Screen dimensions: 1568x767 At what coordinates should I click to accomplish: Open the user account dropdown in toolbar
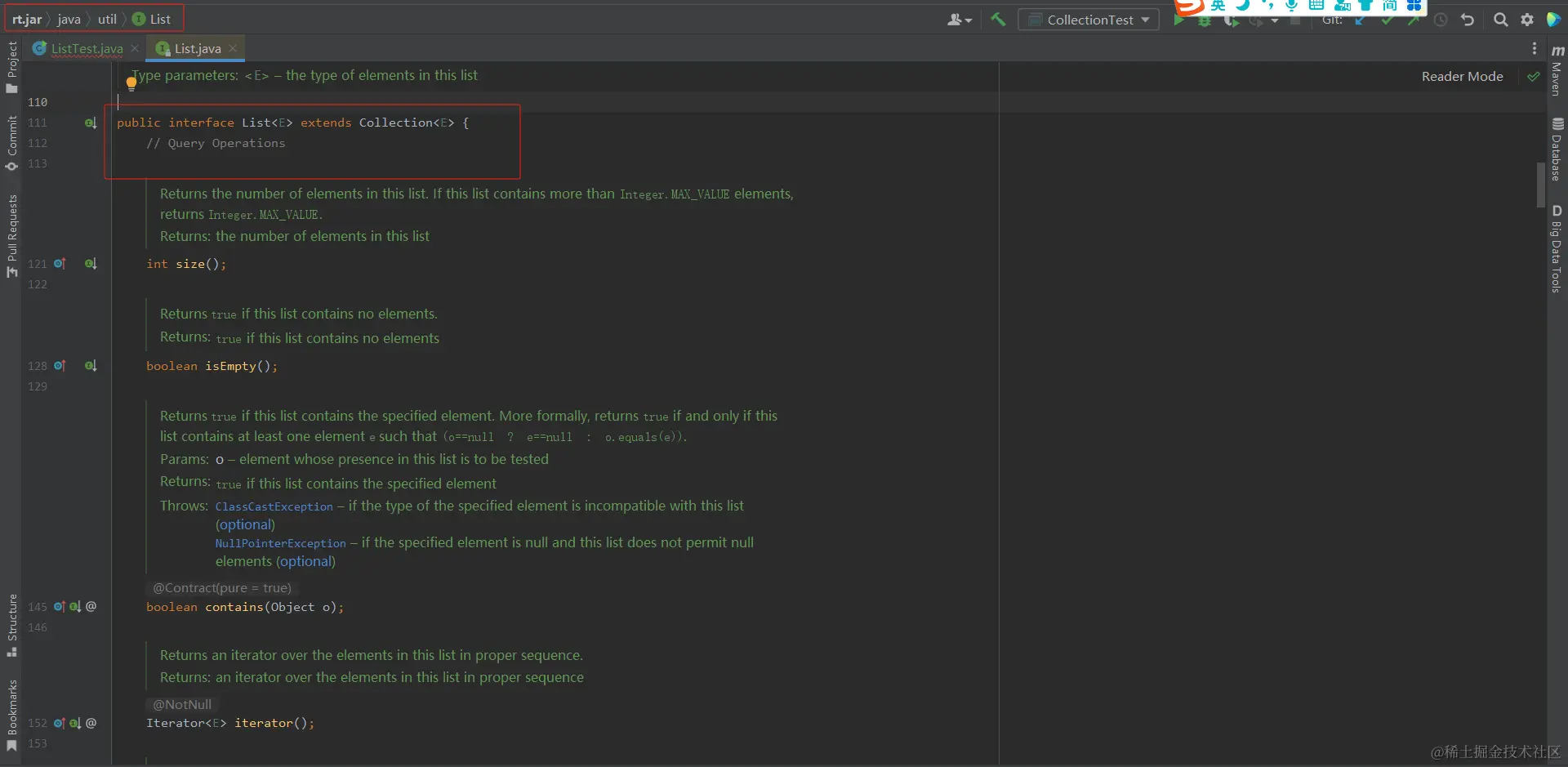(960, 20)
